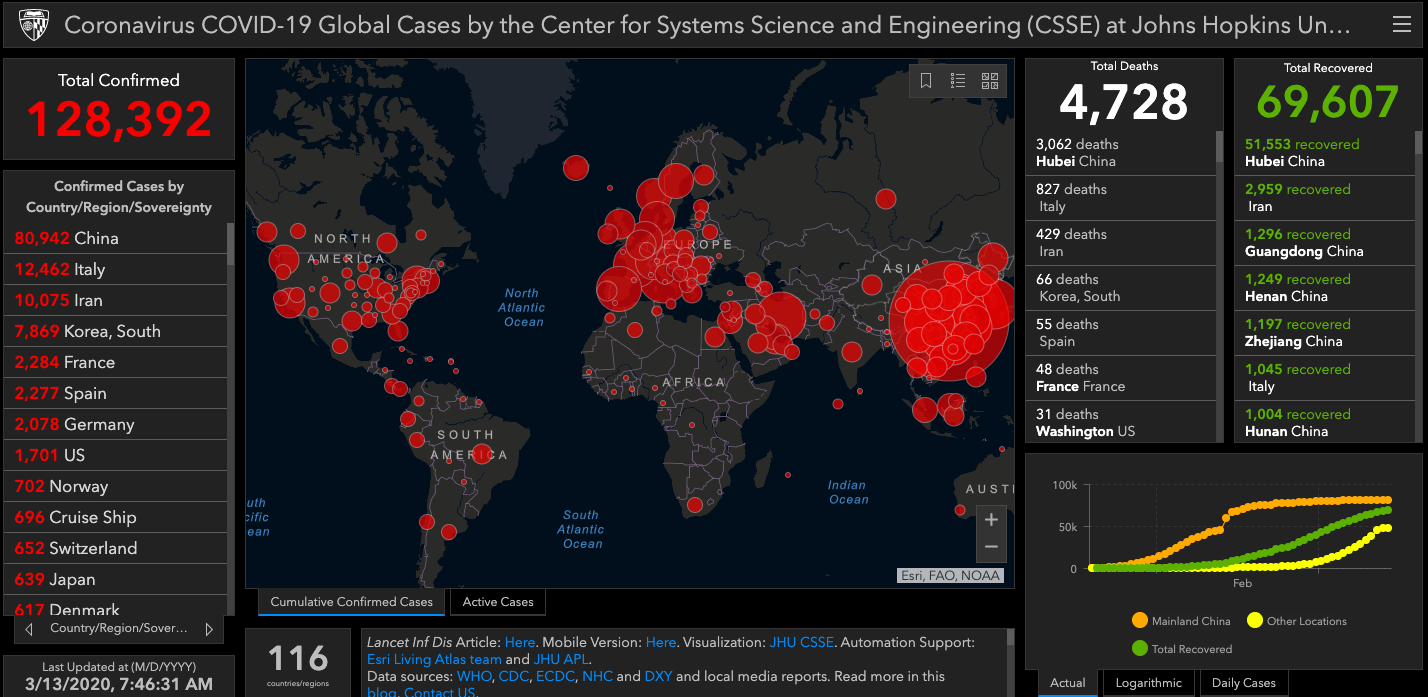Select the Daily Cases chart tab

(x=1243, y=683)
